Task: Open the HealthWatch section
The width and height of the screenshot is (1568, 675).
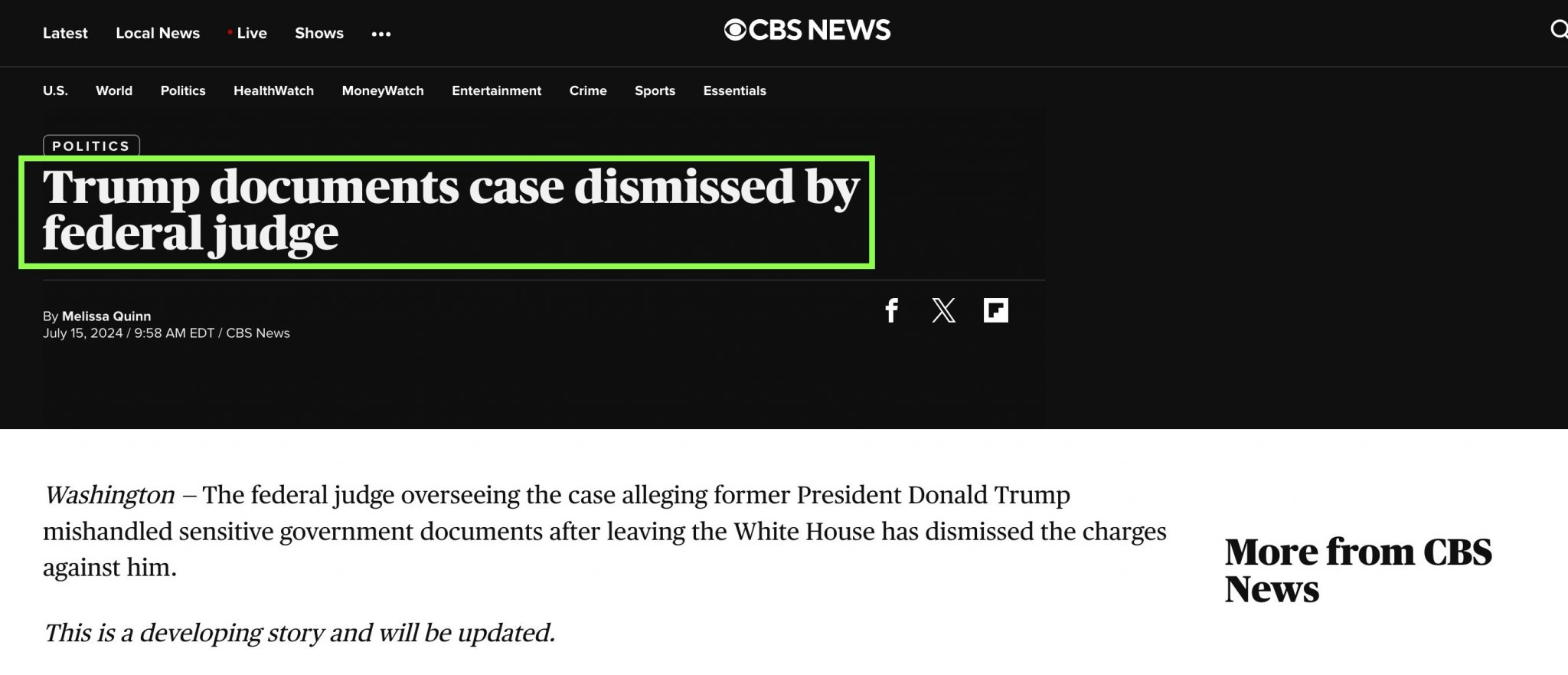Action: click(273, 90)
